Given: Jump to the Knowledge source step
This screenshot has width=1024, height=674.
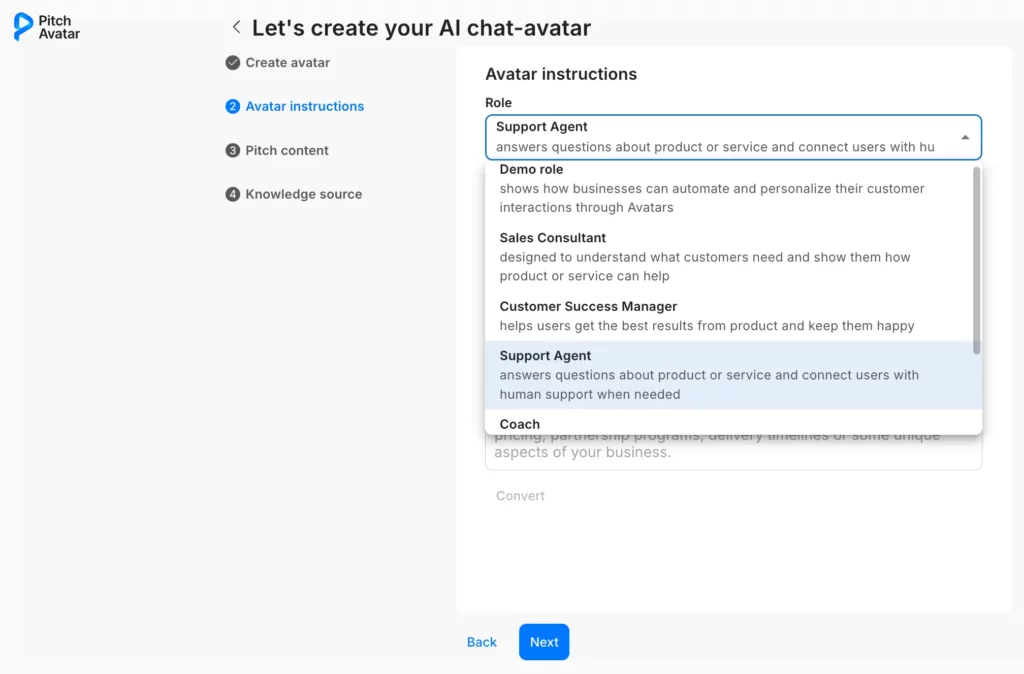Looking at the screenshot, I should (304, 194).
